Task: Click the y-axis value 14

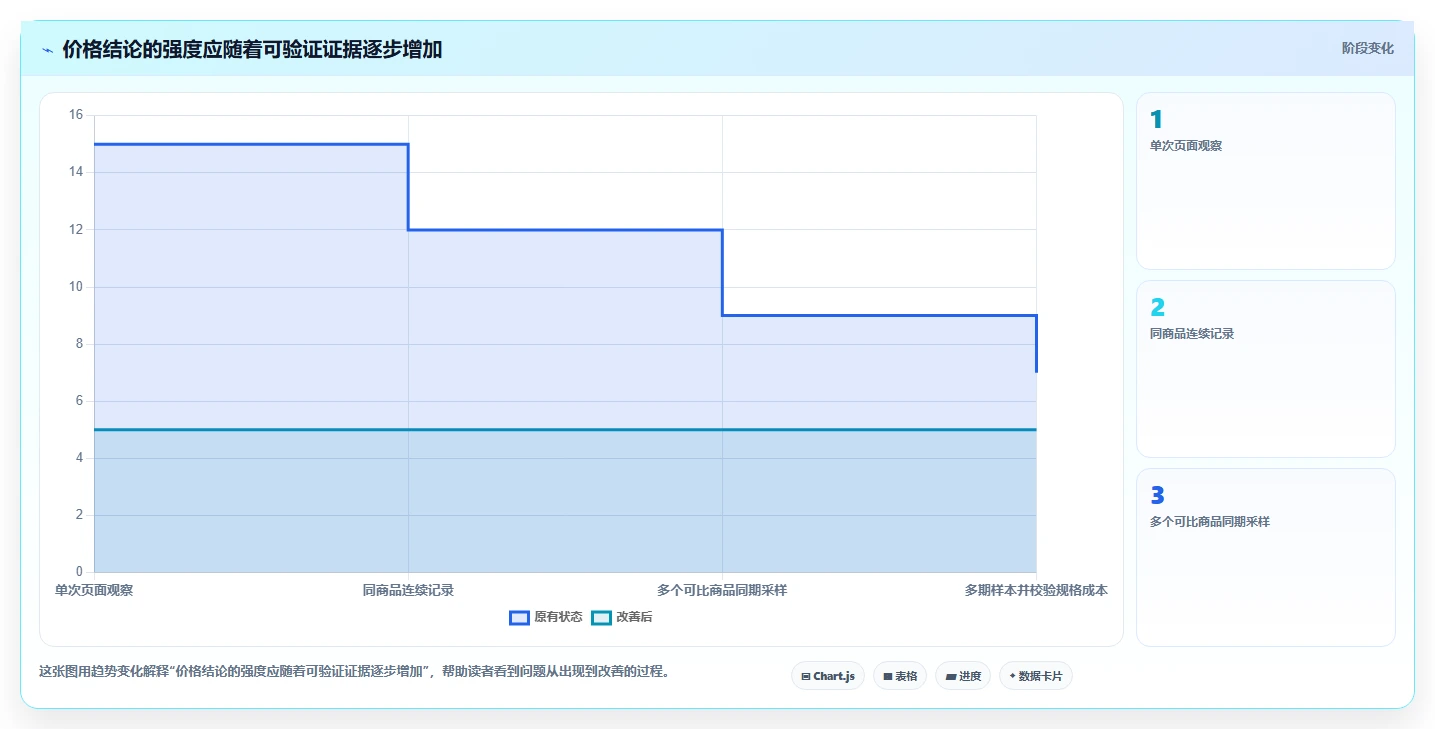Action: point(76,172)
